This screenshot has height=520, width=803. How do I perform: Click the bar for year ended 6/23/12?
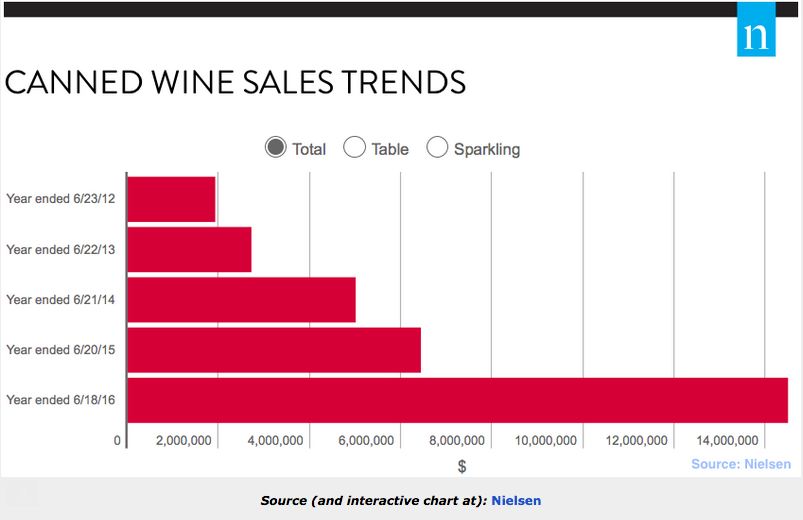tap(172, 199)
